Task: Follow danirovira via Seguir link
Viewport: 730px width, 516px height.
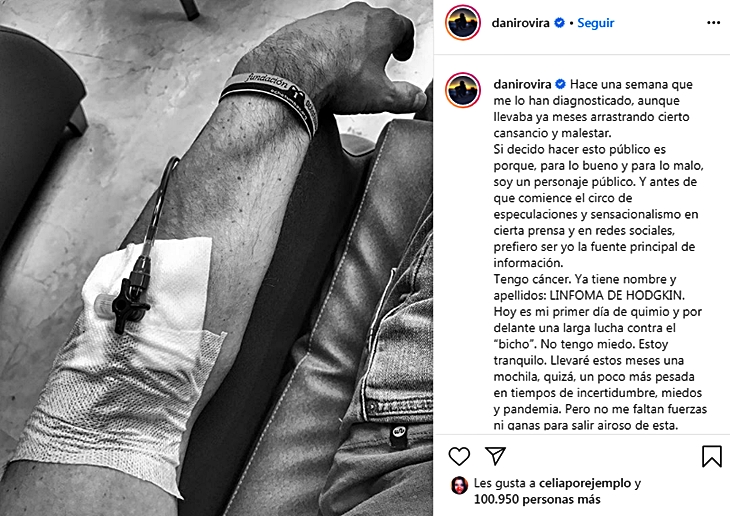Action: (595, 23)
